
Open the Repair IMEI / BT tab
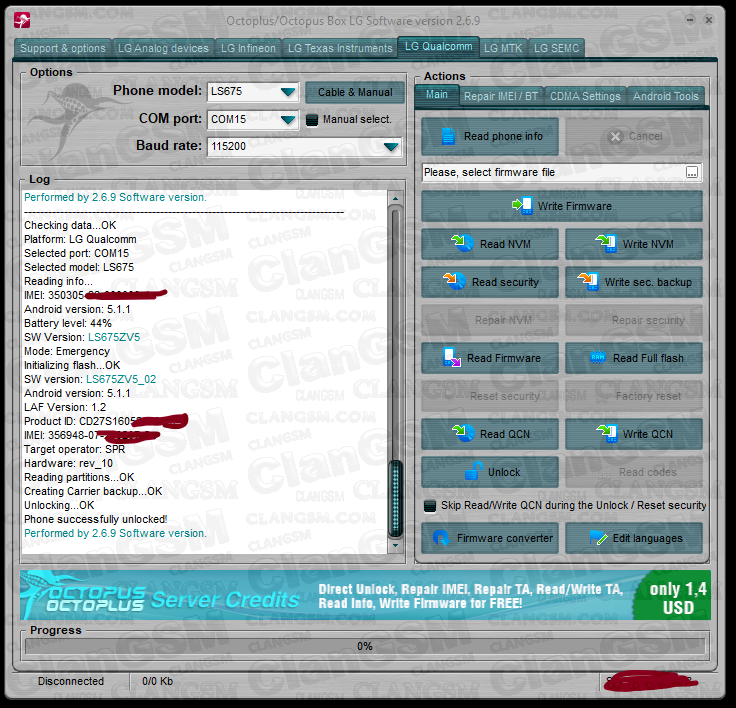pyautogui.click(x=501, y=96)
